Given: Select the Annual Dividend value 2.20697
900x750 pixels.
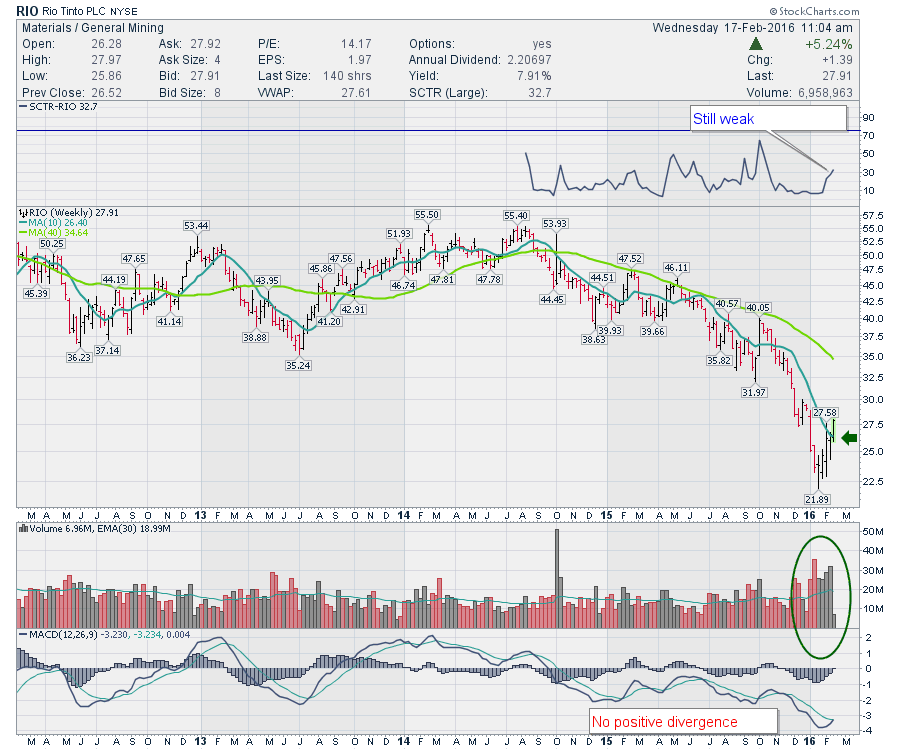Looking at the screenshot, I should (x=529, y=60).
